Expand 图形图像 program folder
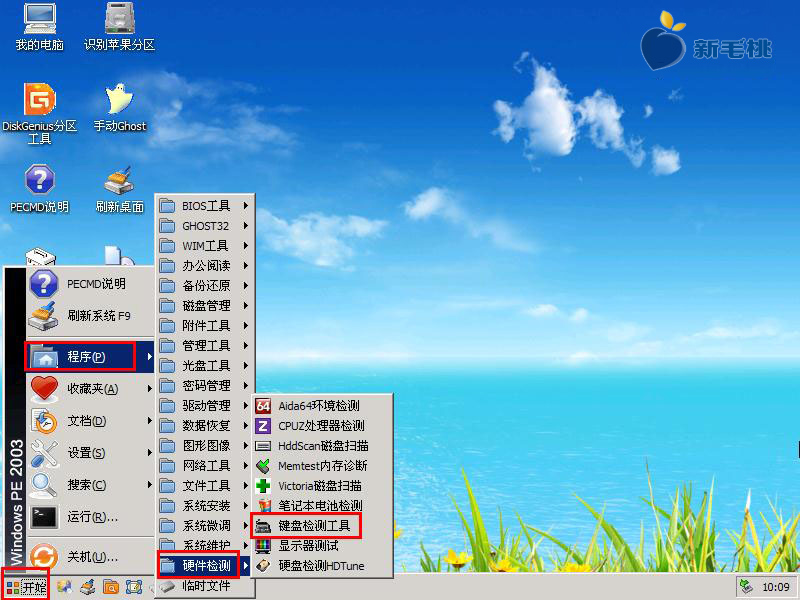800x600 pixels. [x=205, y=445]
